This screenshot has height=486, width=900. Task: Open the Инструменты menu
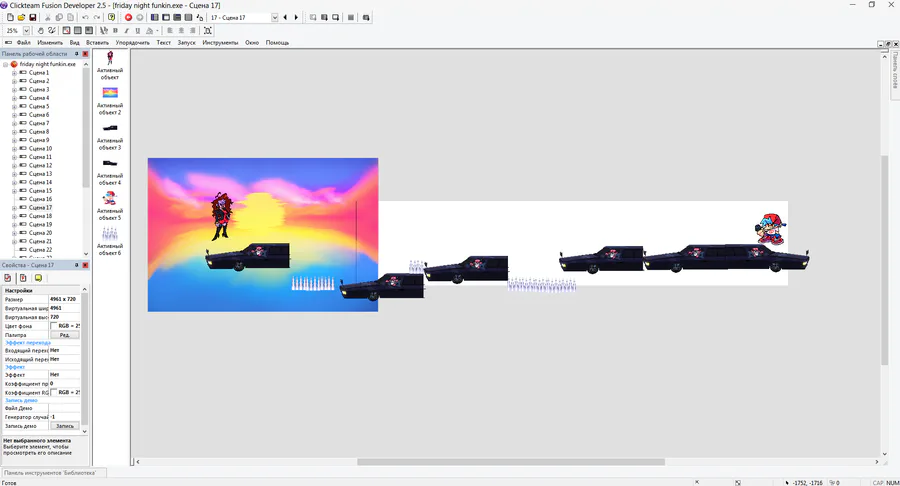tap(220, 42)
